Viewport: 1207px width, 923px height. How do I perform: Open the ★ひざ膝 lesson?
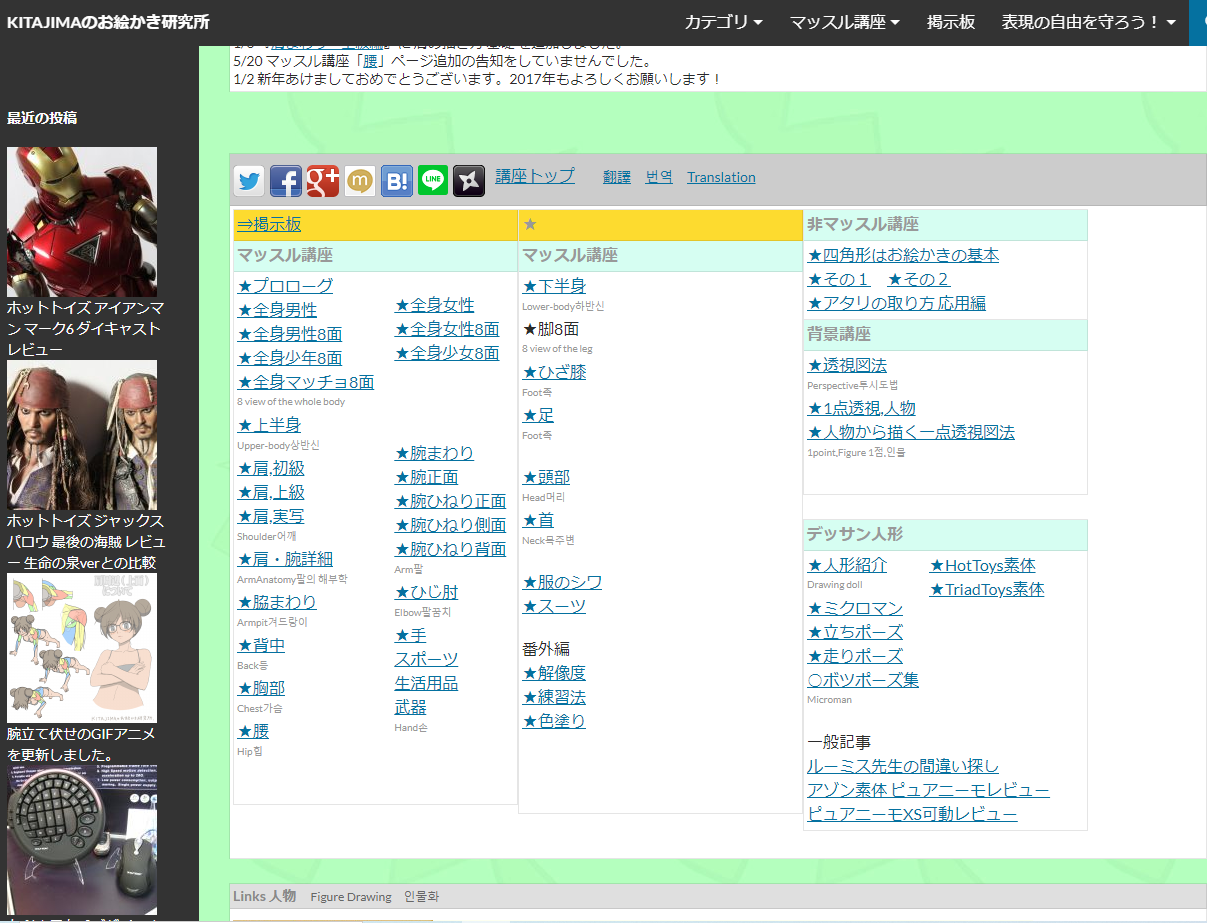[554, 372]
